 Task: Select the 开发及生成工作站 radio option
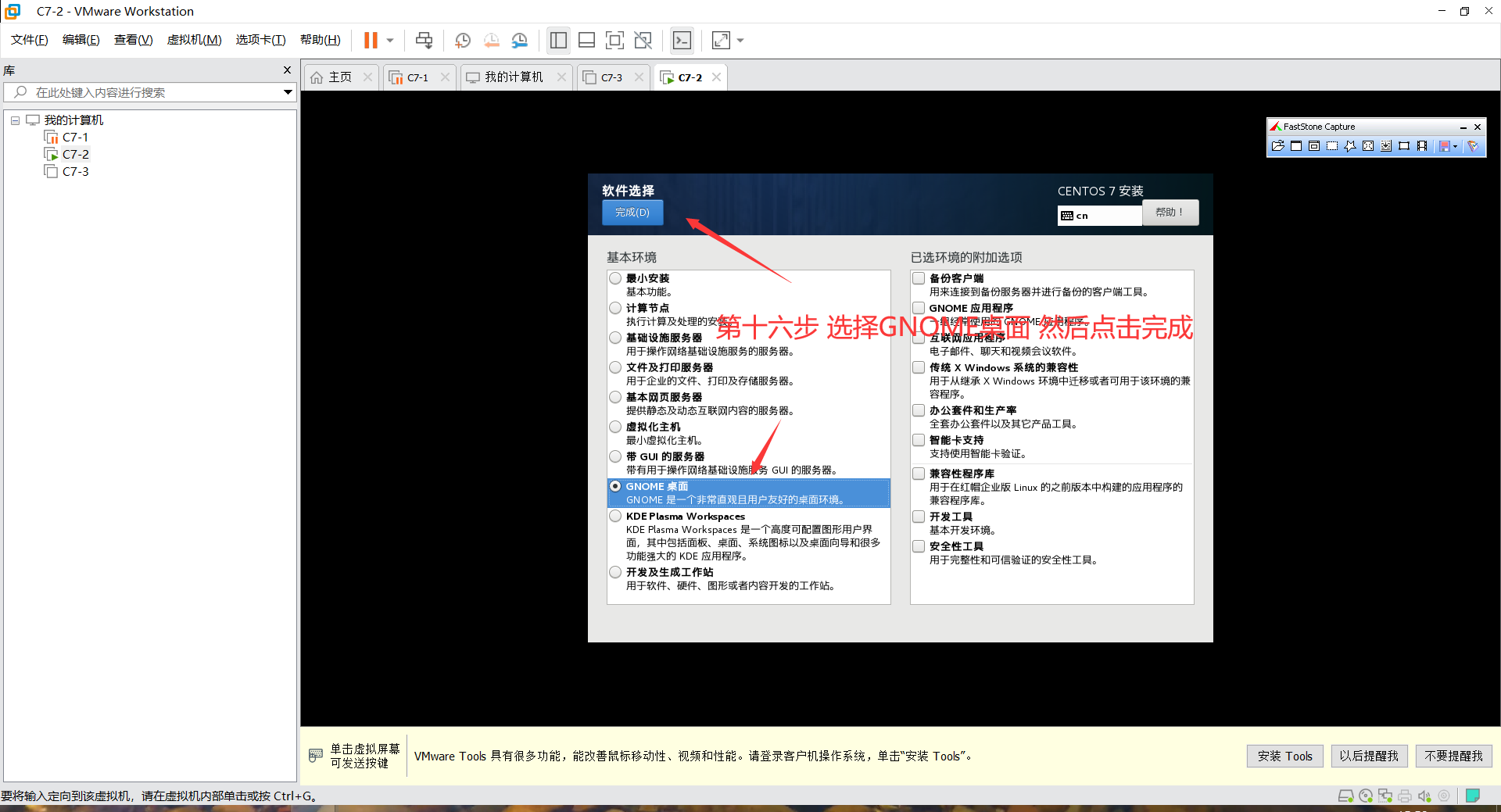click(x=615, y=572)
